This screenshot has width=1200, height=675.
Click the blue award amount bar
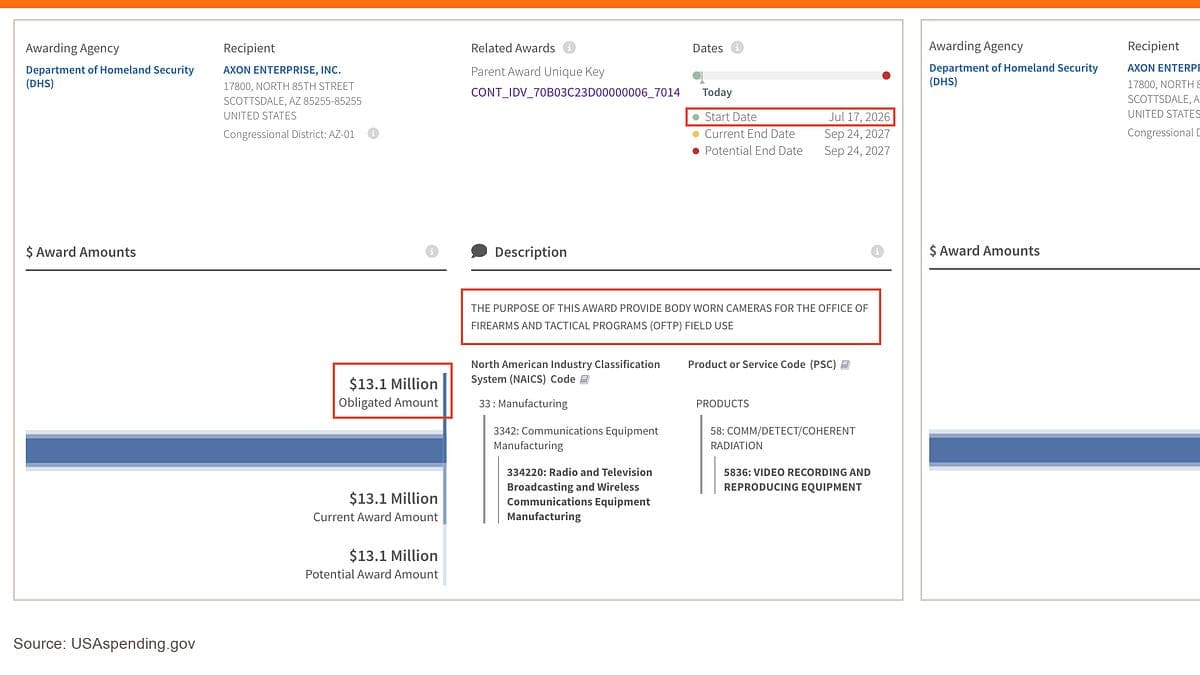point(235,451)
